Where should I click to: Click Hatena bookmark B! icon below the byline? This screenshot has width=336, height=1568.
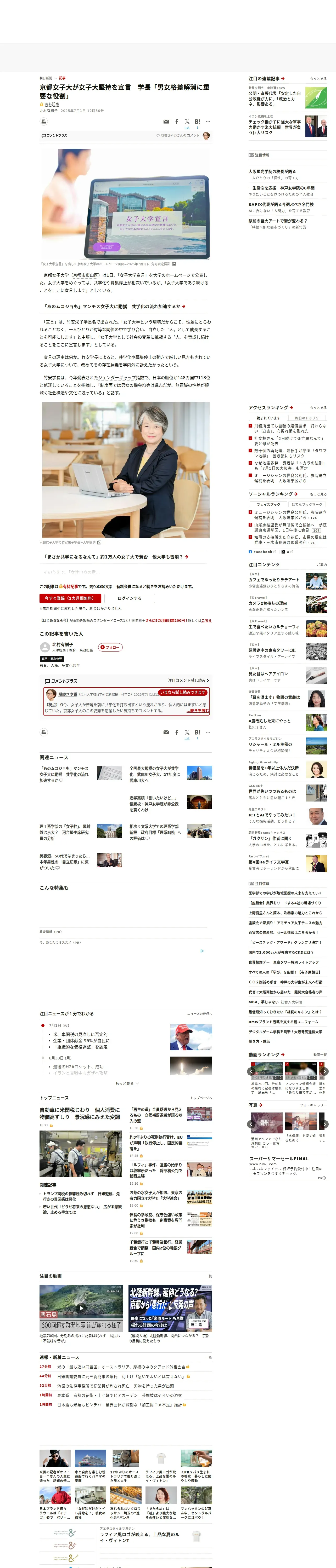(198, 122)
